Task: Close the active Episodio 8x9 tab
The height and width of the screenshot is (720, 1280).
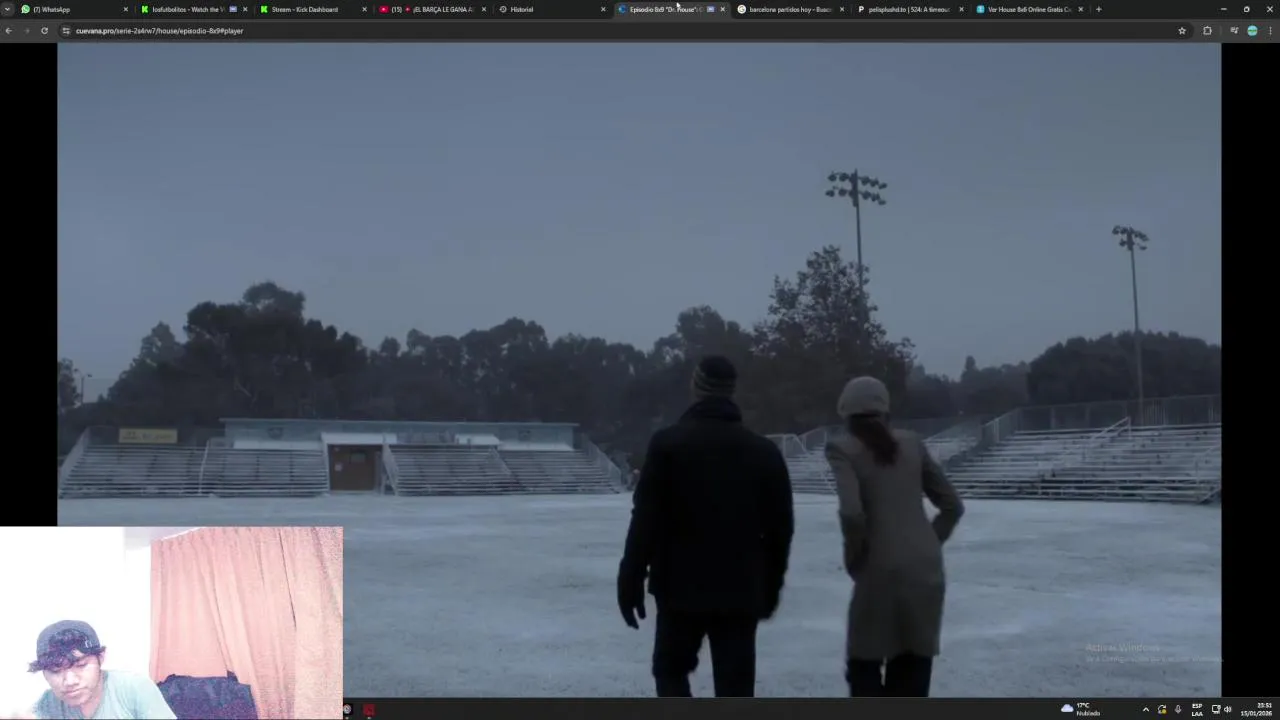Action: (x=722, y=9)
